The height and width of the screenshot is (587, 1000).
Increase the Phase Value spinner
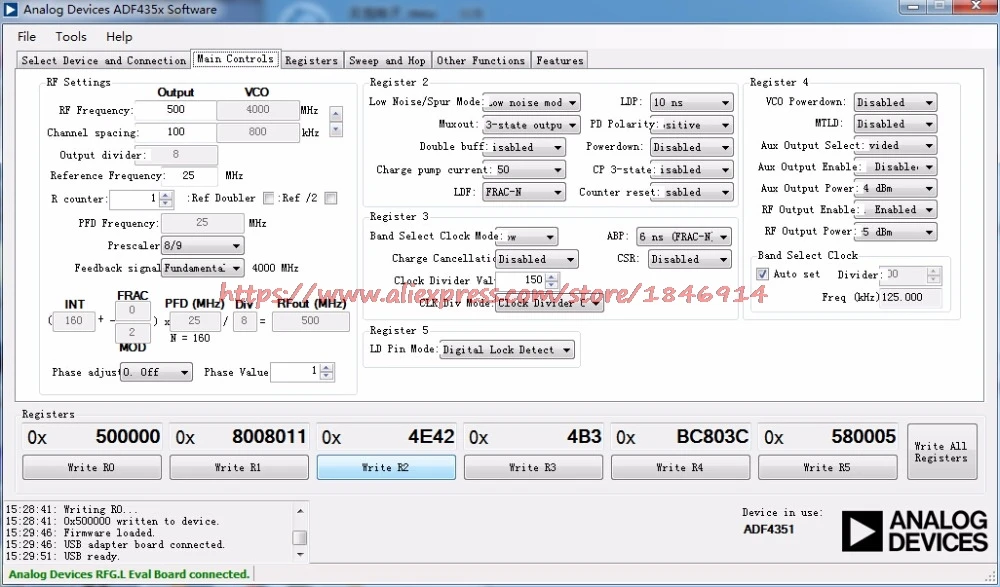[327, 368]
